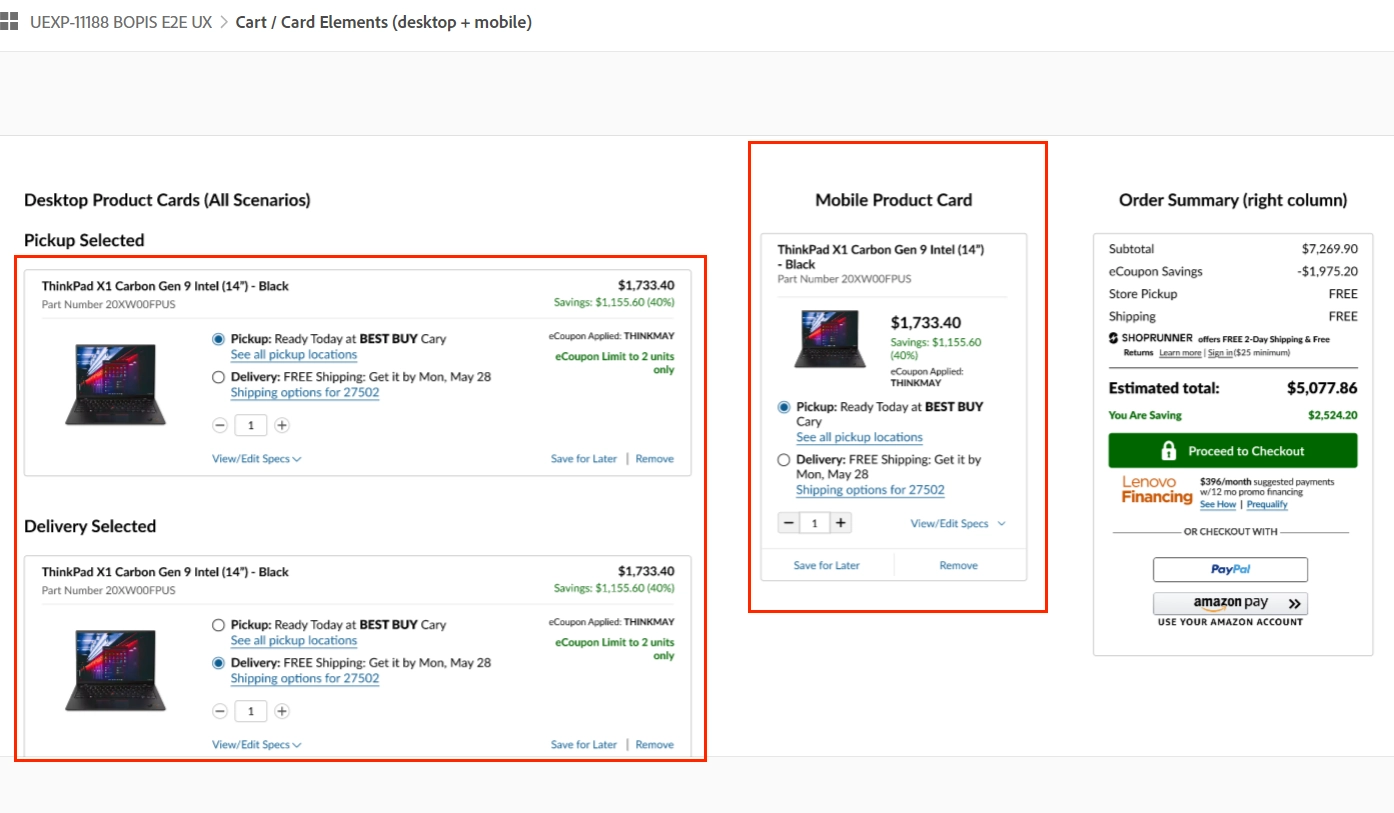1394x813 pixels.
Task: Click the lock icon on Proceed to Checkout
Action: click(1168, 451)
